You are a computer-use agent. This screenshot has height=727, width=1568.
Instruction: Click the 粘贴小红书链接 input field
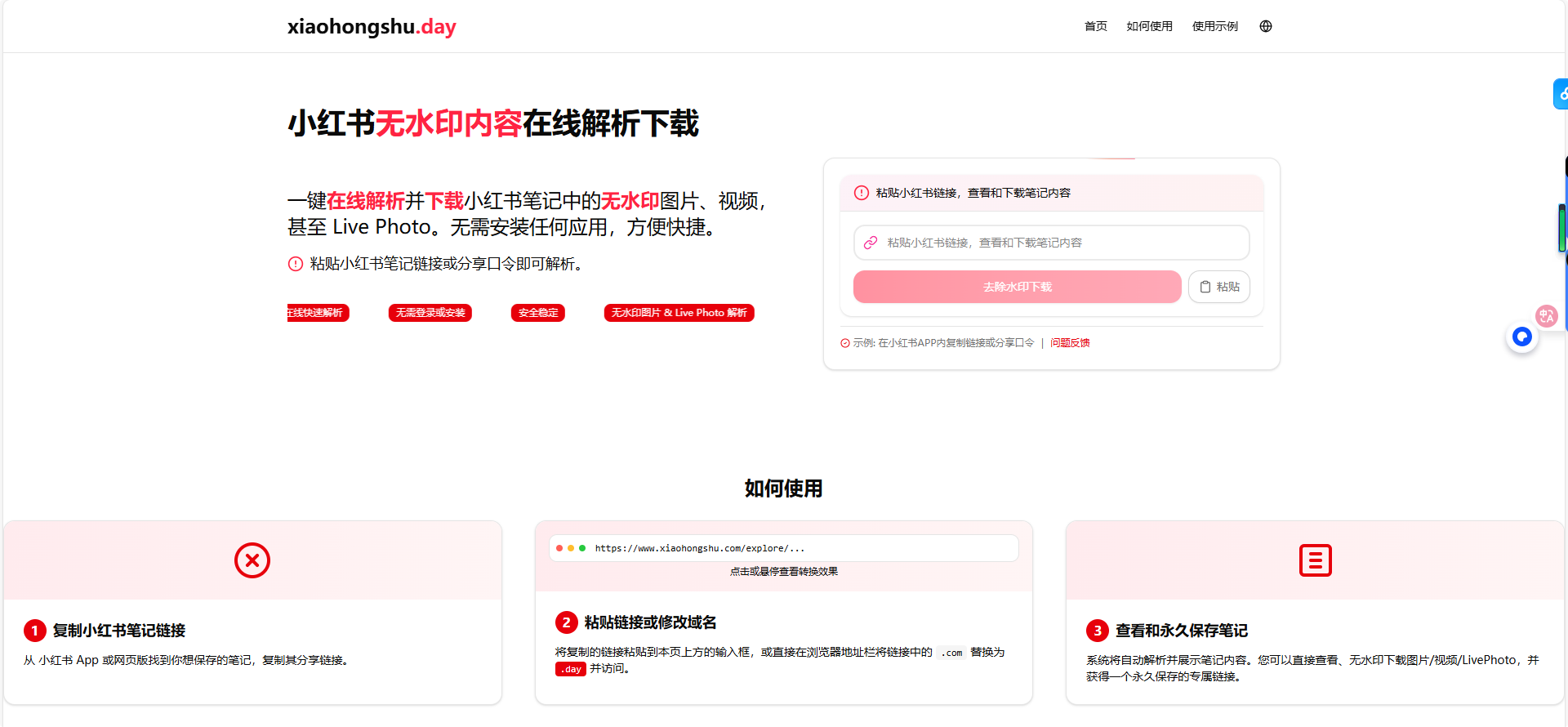pyautogui.click(x=1052, y=243)
